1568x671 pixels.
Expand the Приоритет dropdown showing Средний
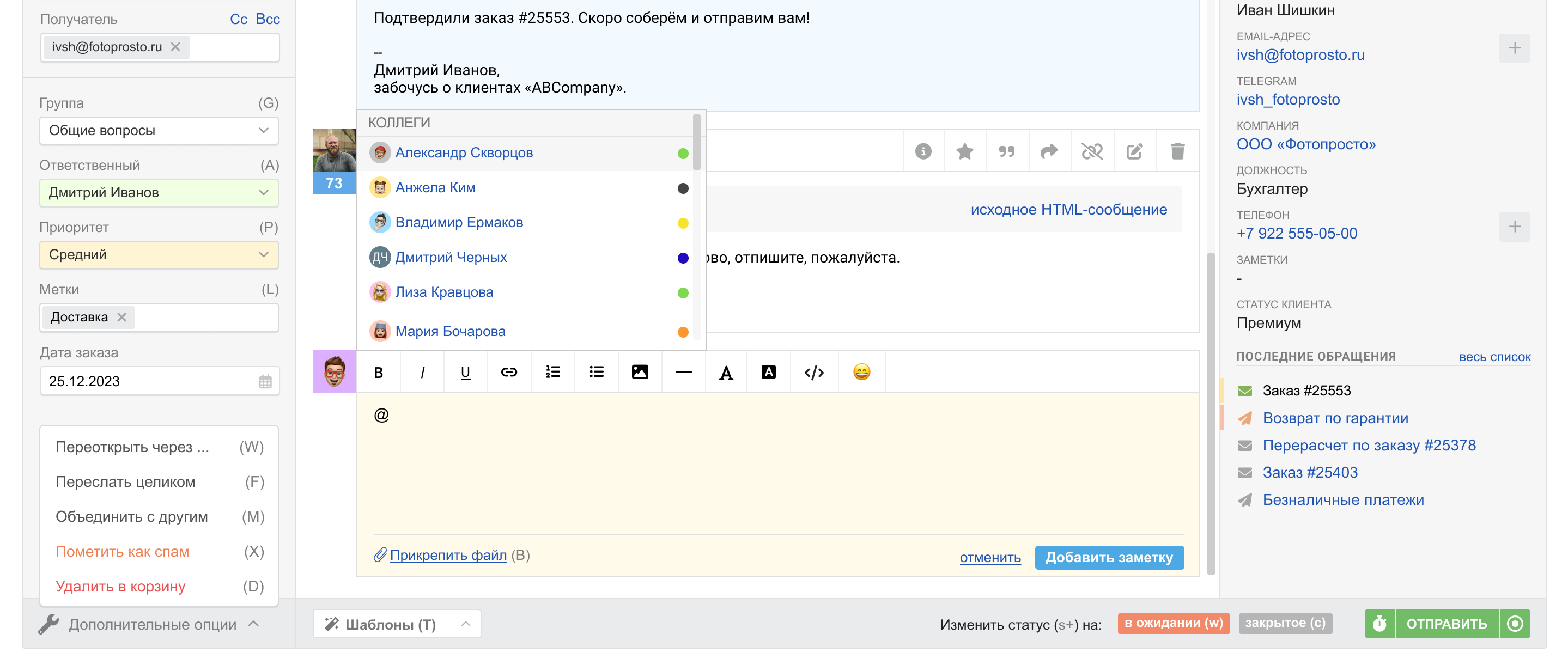point(158,254)
